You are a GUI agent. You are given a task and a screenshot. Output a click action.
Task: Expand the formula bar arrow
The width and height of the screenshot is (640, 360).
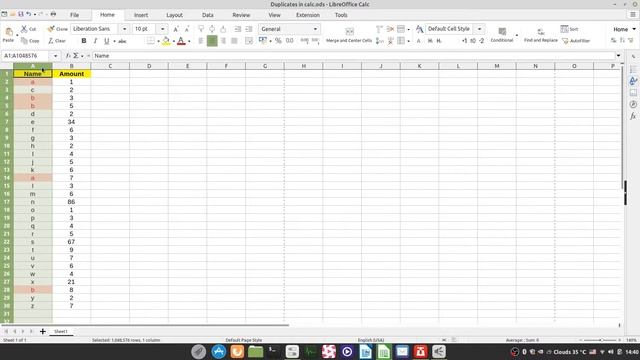click(x=618, y=56)
